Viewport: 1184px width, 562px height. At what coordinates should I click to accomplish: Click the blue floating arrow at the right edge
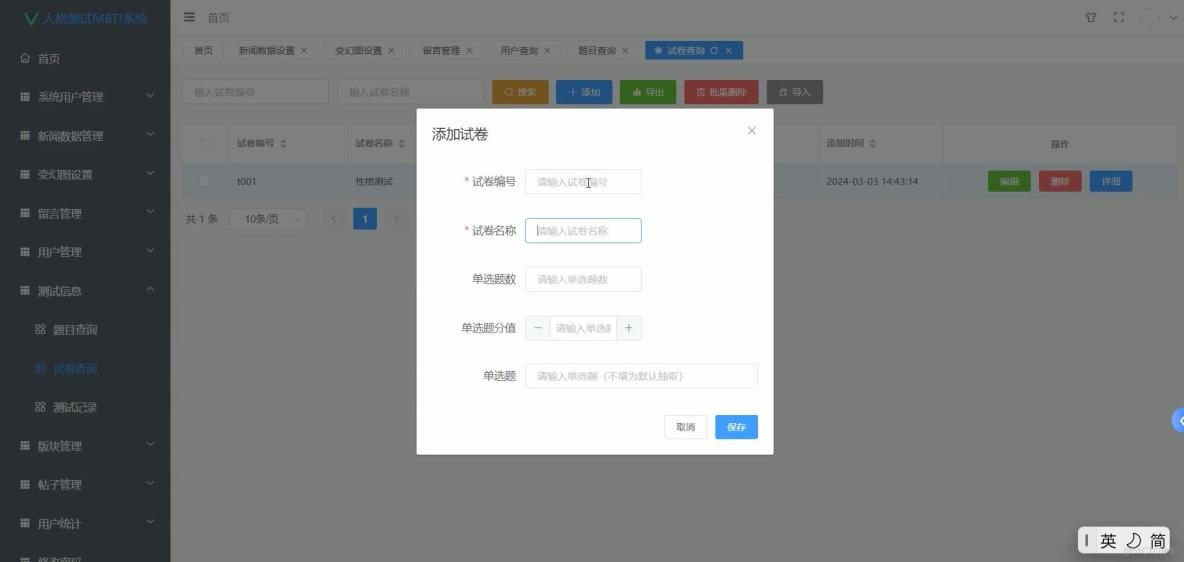coord(1178,420)
